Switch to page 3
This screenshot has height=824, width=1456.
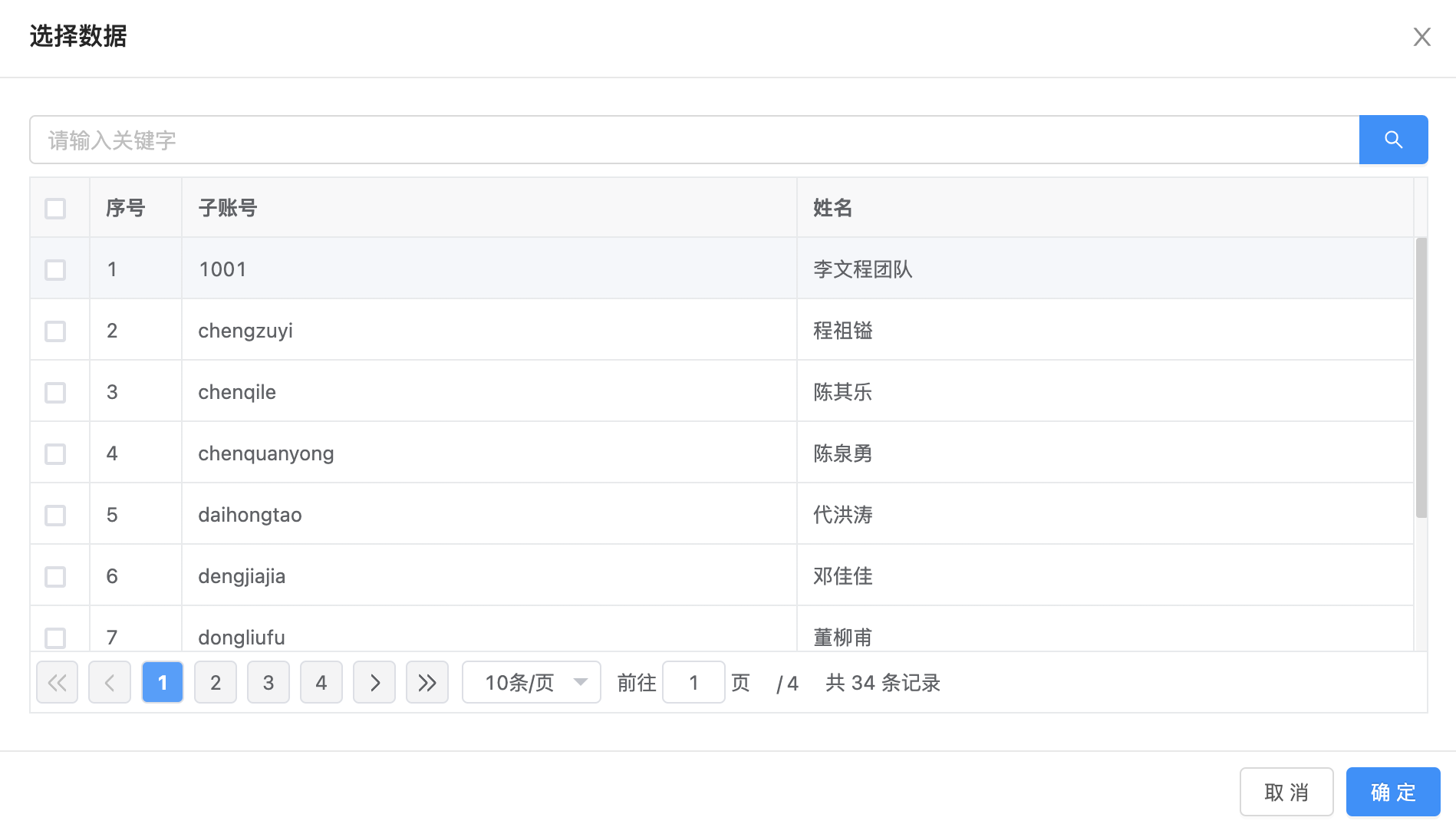pos(268,682)
